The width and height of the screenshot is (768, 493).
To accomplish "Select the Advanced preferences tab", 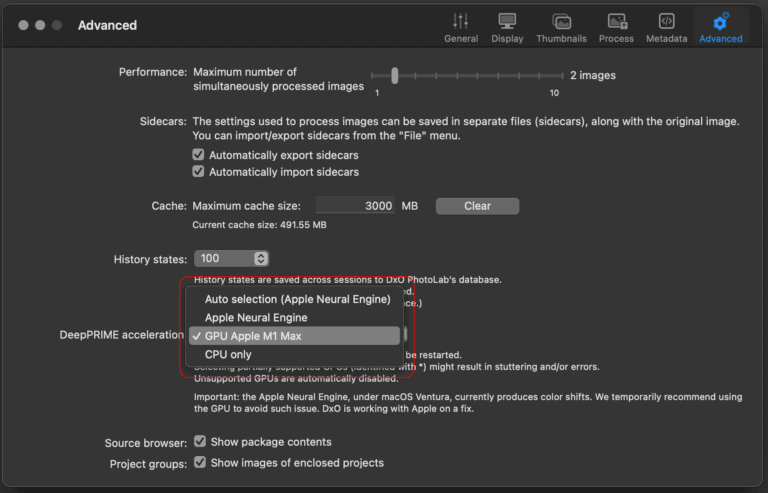I will point(720,27).
